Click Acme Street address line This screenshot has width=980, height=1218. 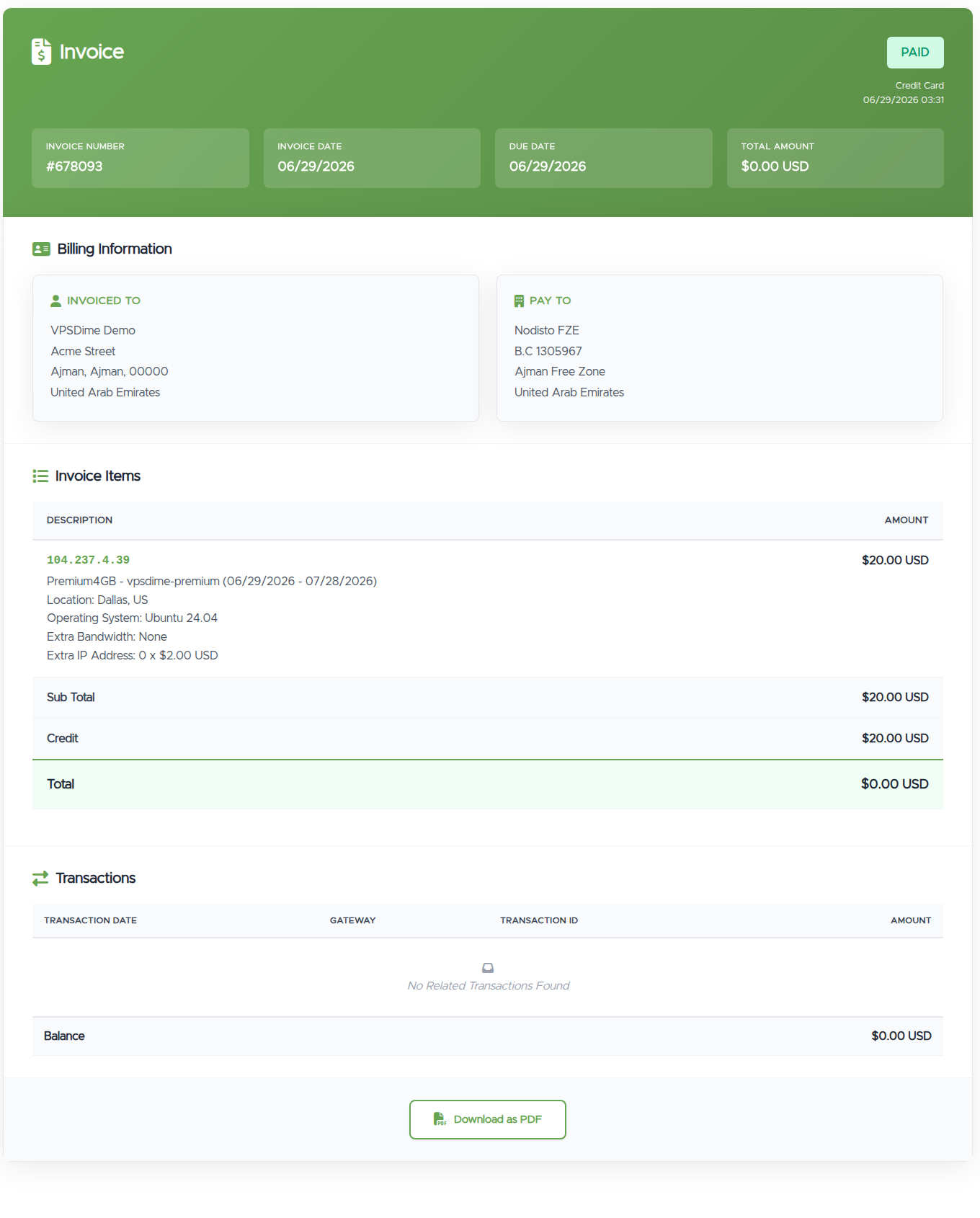(x=83, y=351)
